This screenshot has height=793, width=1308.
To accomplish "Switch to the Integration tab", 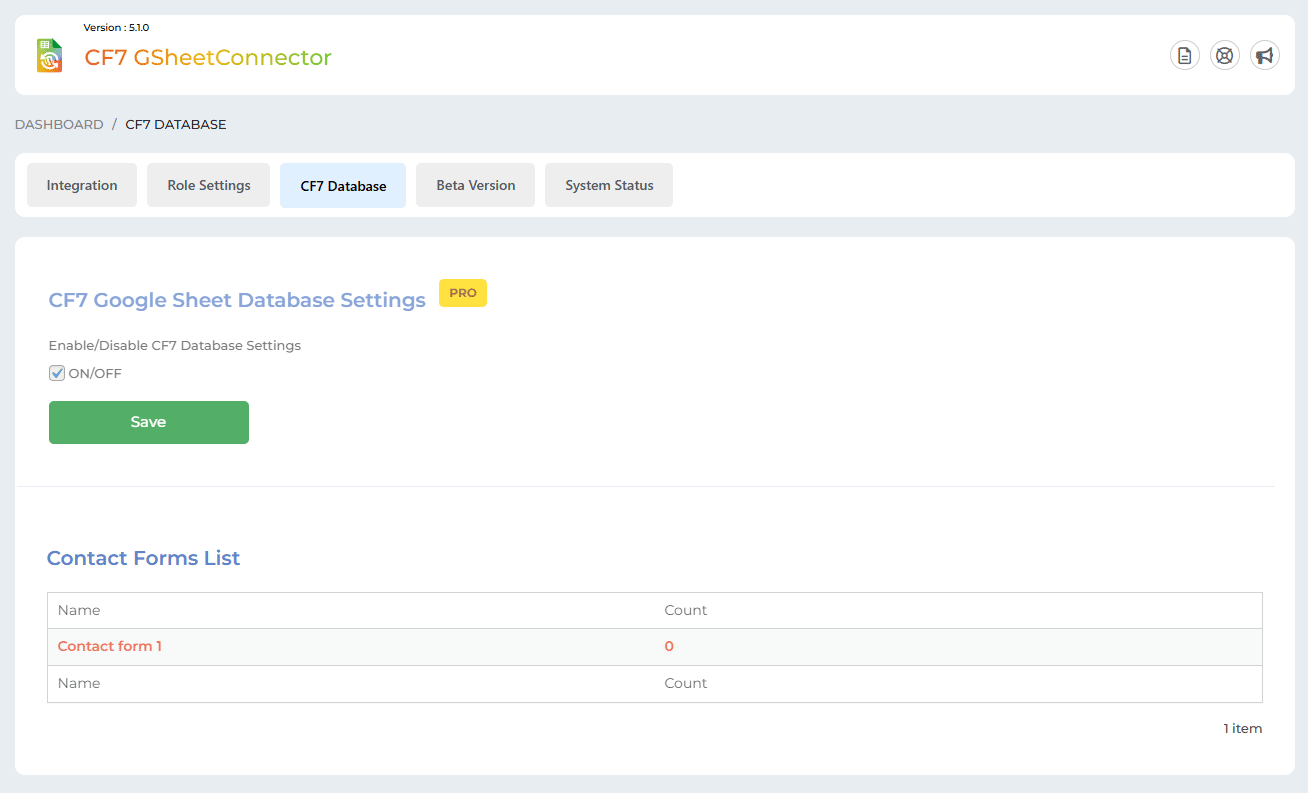I will tap(82, 185).
